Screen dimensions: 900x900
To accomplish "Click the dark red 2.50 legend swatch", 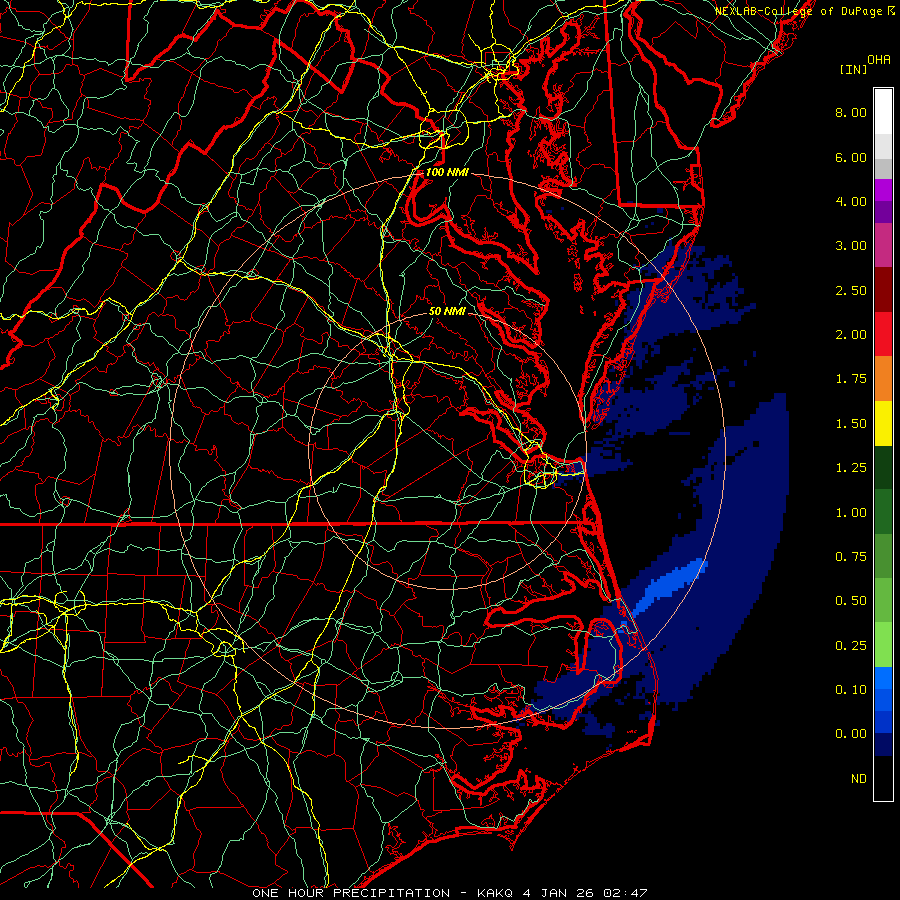I will pyautogui.click(x=883, y=290).
